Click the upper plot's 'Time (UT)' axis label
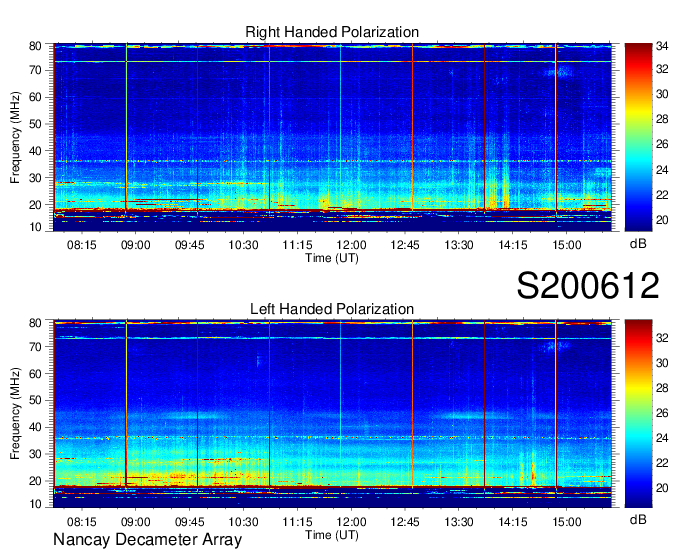Viewport: 680px width, 552px height. pos(332,258)
